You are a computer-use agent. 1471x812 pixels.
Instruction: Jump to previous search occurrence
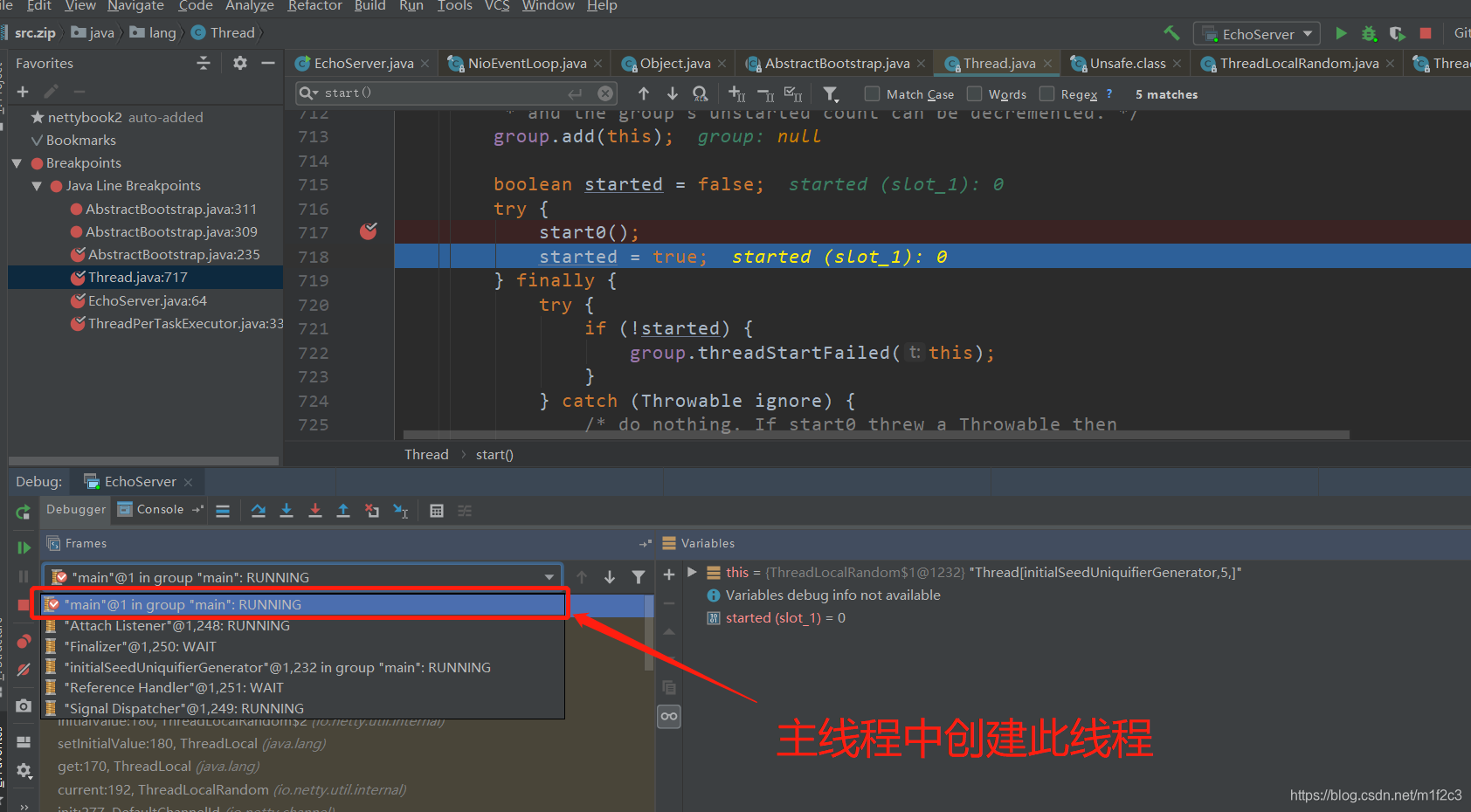(644, 93)
